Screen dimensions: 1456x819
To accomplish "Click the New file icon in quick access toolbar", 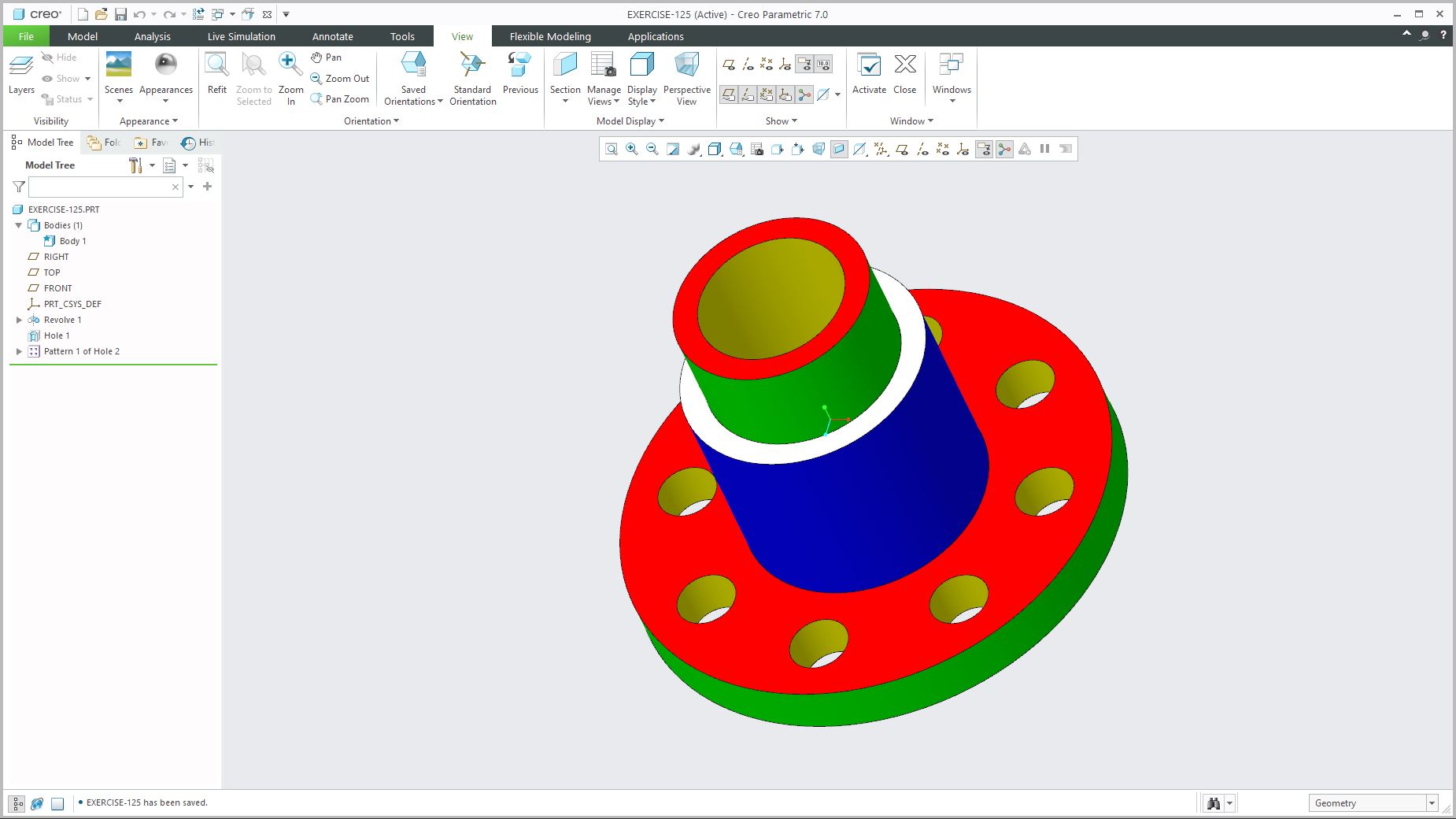I will (x=83, y=14).
